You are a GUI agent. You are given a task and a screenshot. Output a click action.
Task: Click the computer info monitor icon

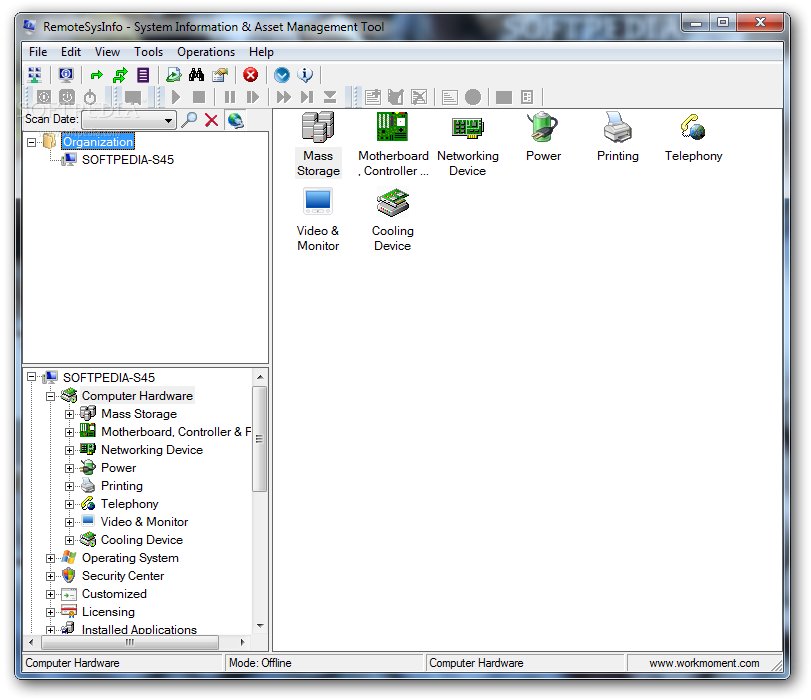click(x=66, y=75)
